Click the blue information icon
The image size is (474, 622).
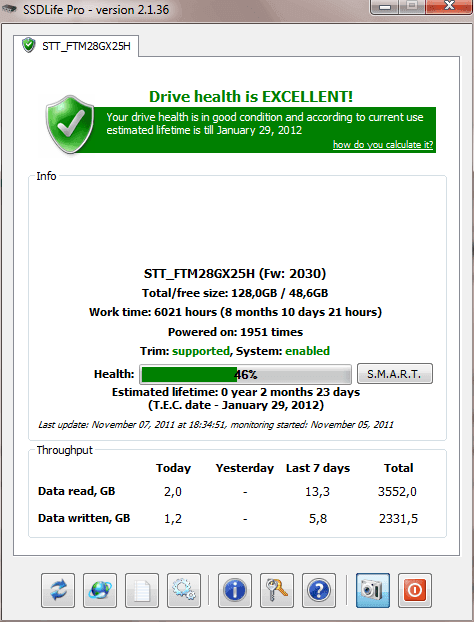click(x=235, y=590)
